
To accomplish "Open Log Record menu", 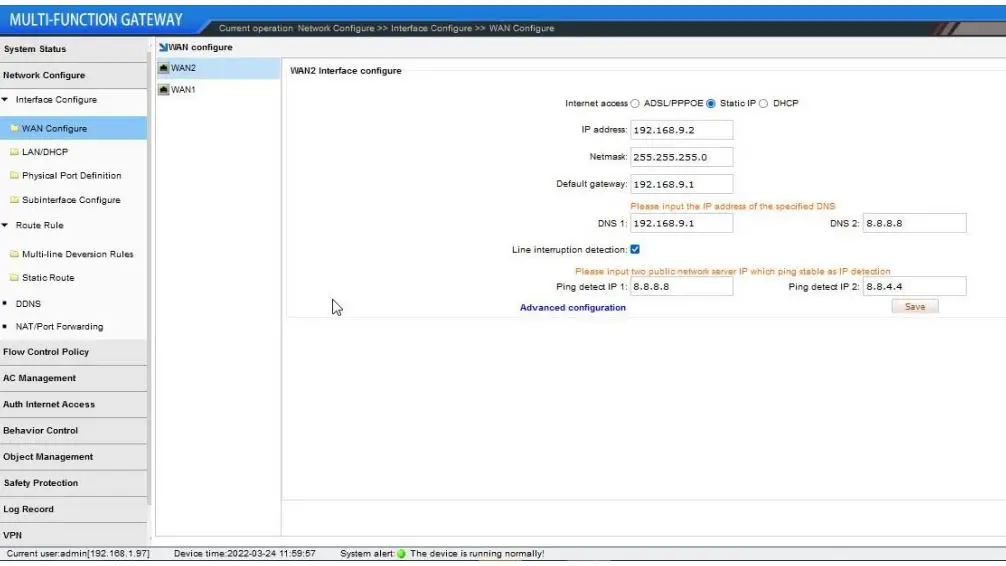I will click(x=73, y=510).
